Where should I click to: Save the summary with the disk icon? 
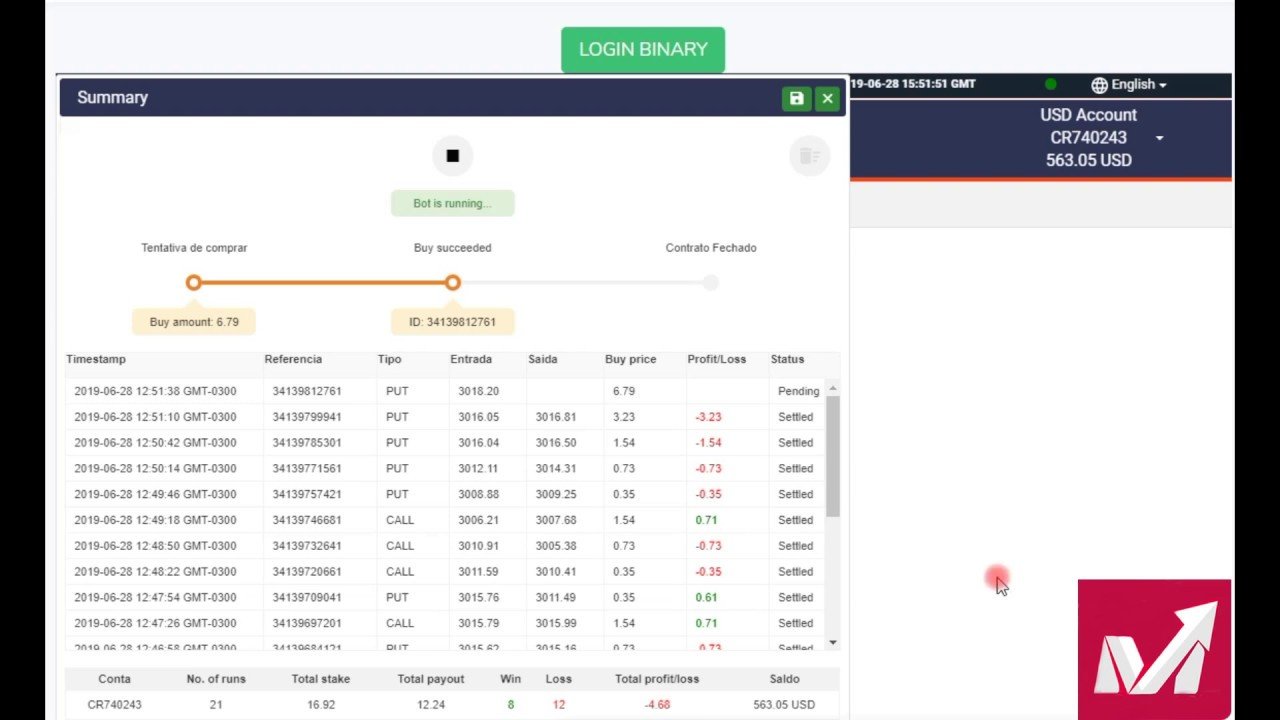click(x=796, y=98)
